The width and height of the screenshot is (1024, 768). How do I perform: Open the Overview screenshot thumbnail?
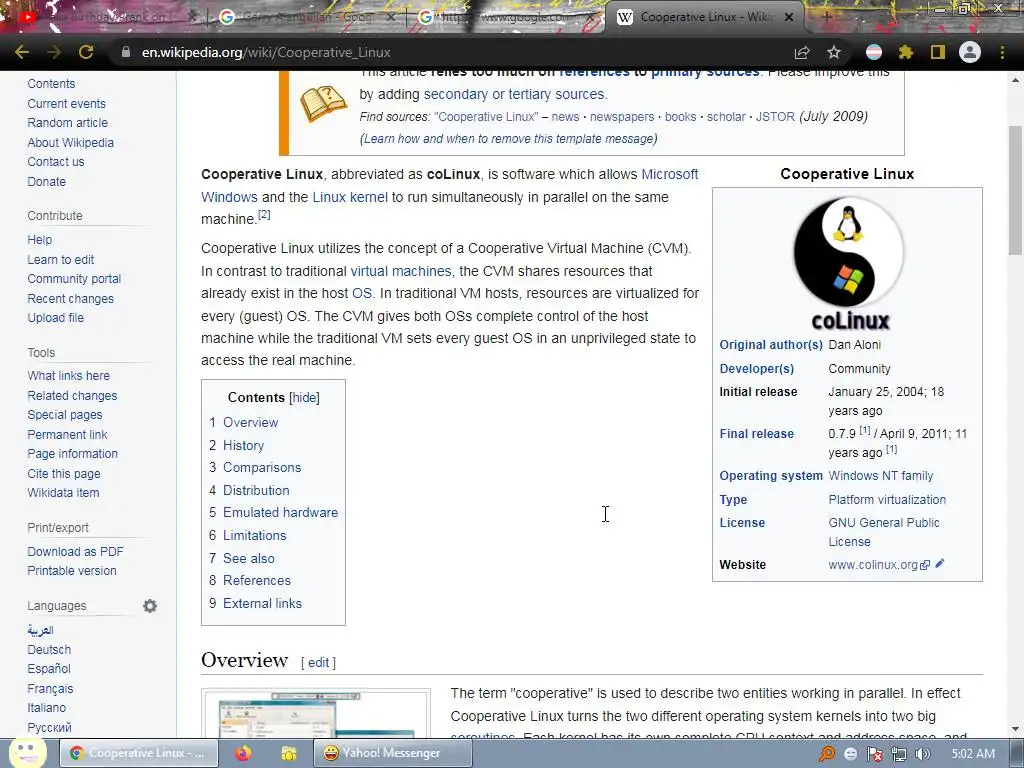[316, 714]
